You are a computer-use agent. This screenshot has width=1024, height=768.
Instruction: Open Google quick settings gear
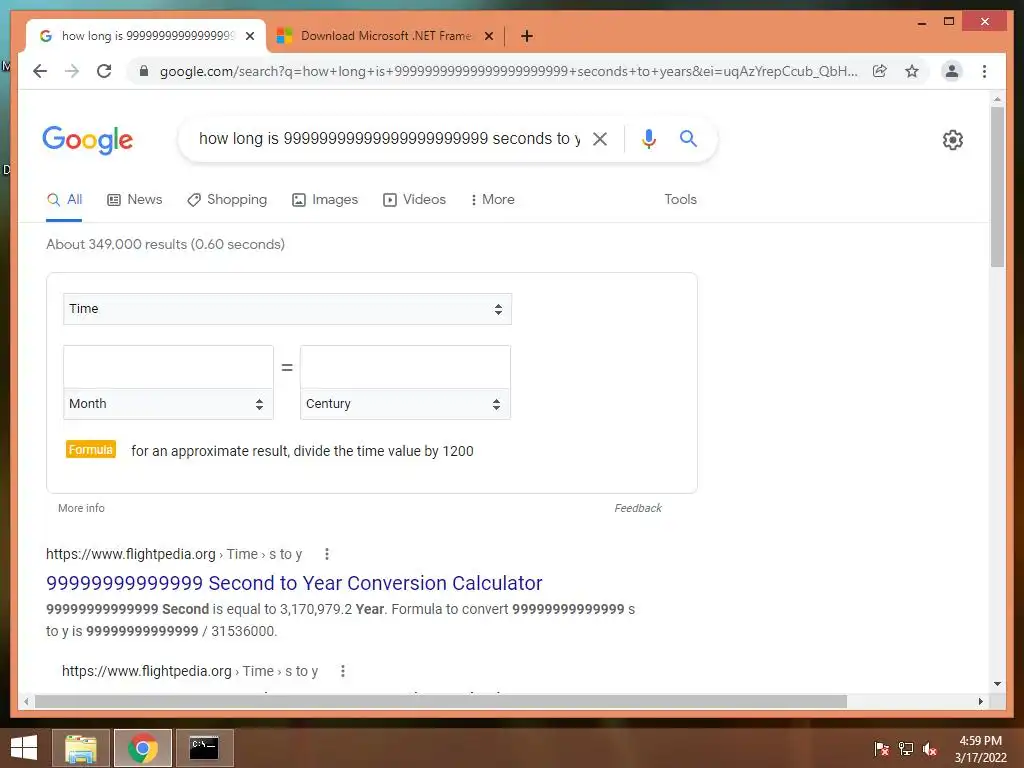(x=953, y=140)
